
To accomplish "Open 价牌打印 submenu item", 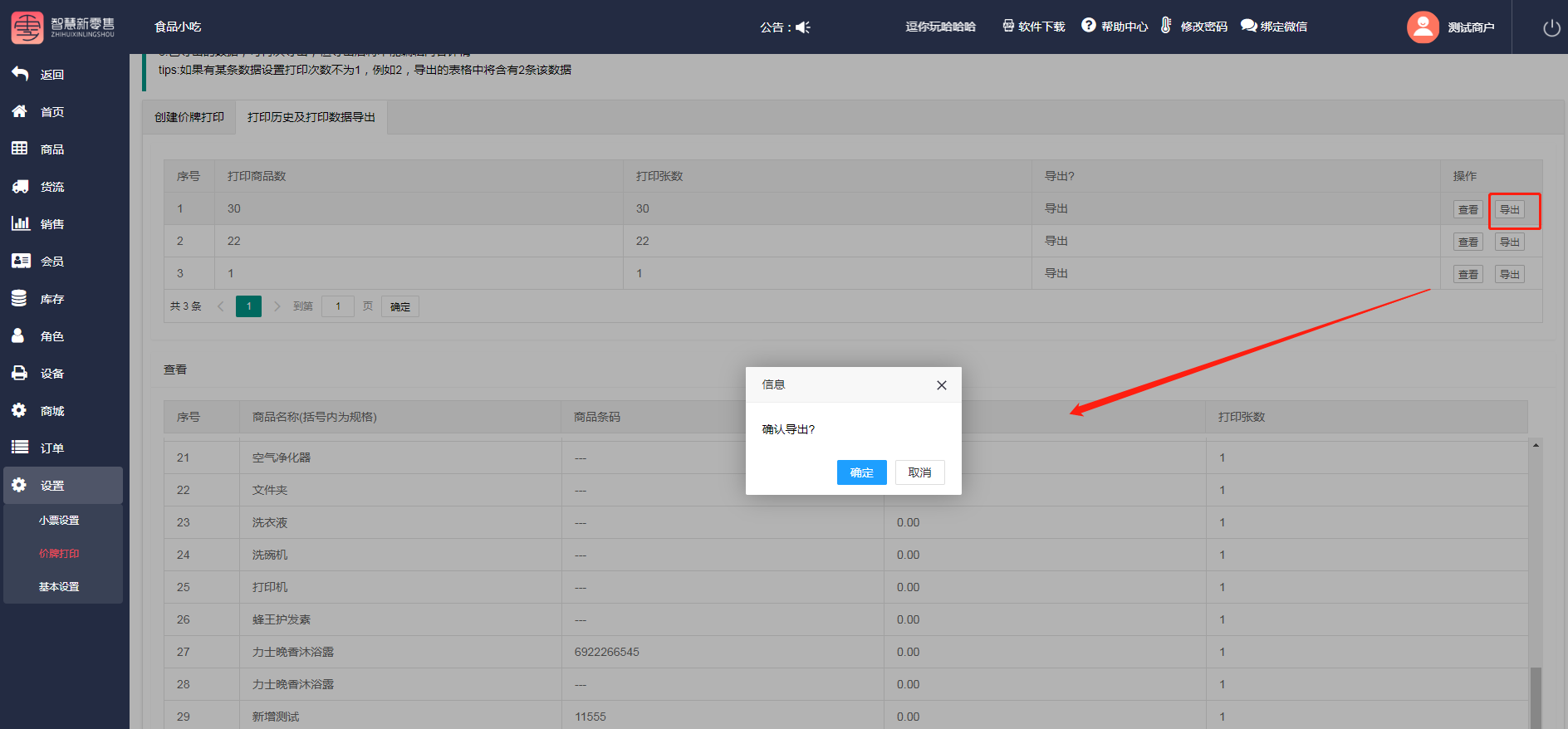I will [59, 554].
